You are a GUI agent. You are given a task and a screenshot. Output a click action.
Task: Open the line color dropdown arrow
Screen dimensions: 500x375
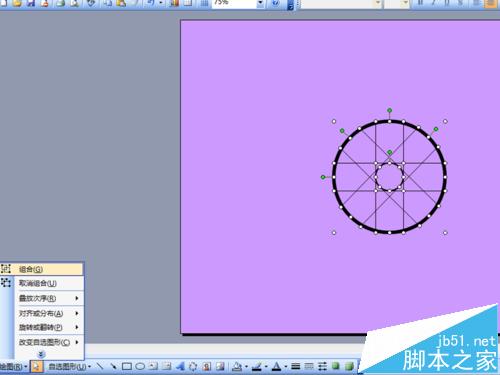pos(266,367)
